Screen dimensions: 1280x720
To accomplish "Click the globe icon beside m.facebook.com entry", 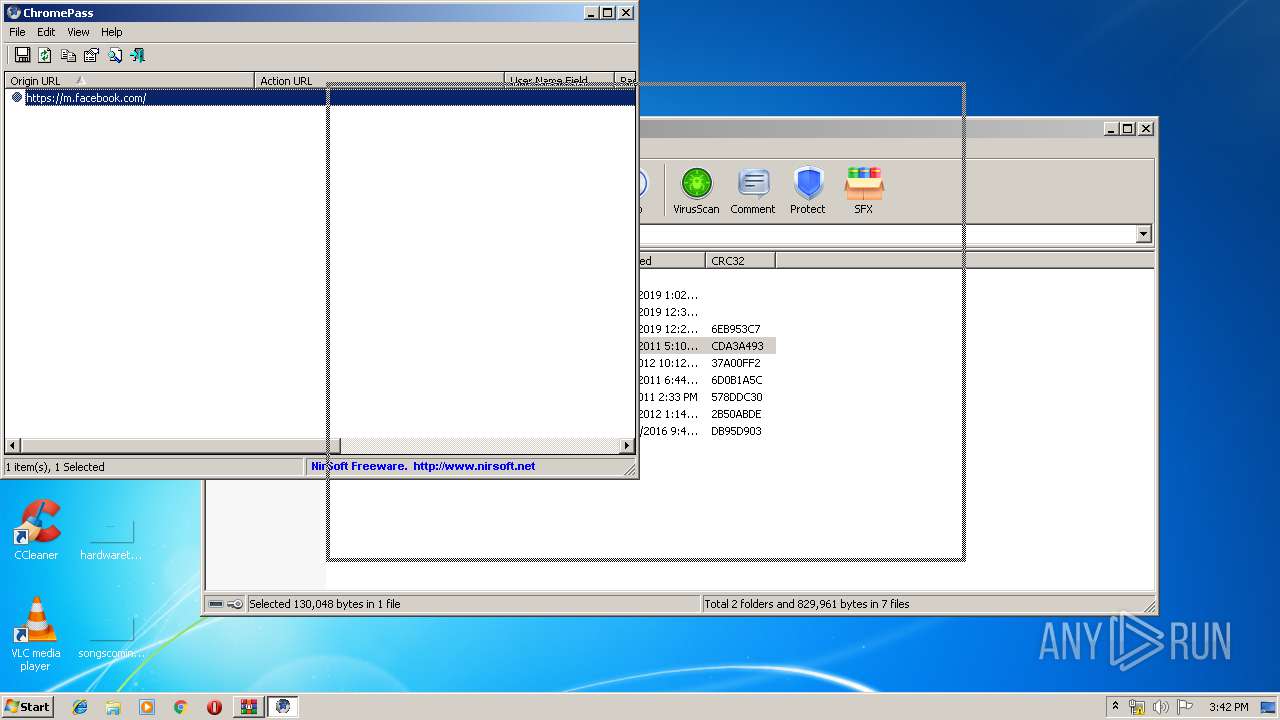I will click(17, 97).
